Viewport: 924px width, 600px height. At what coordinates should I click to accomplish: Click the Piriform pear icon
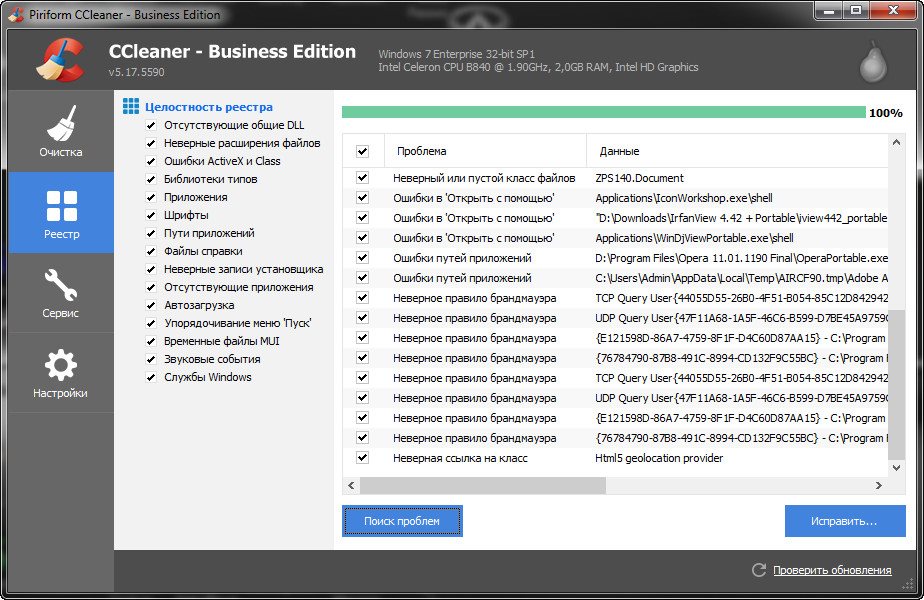[873, 61]
